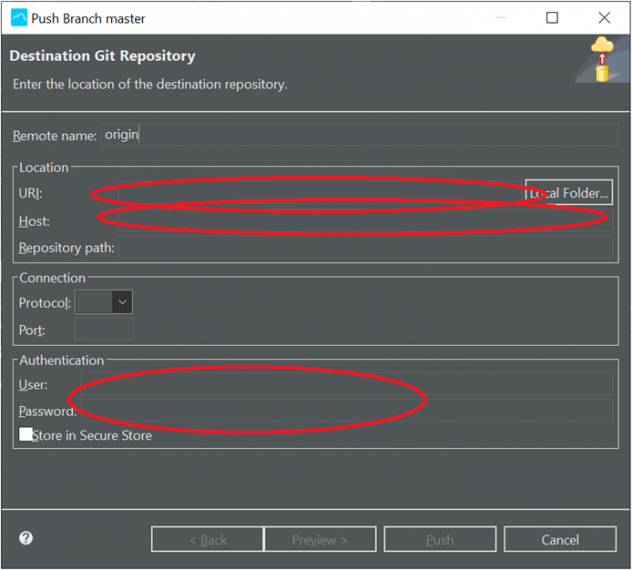This screenshot has width=632, height=570.
Task: Select the Host input field
Action: 364,221
